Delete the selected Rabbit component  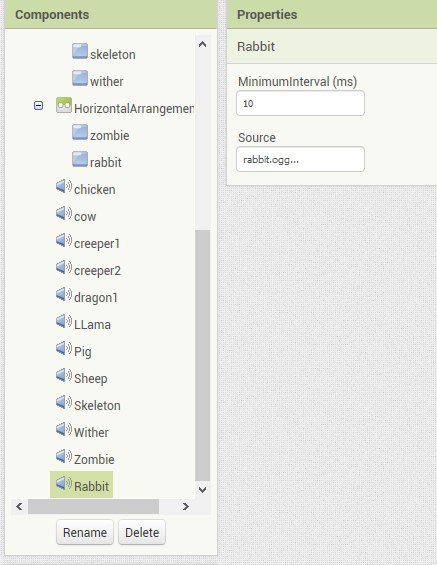tap(142, 532)
